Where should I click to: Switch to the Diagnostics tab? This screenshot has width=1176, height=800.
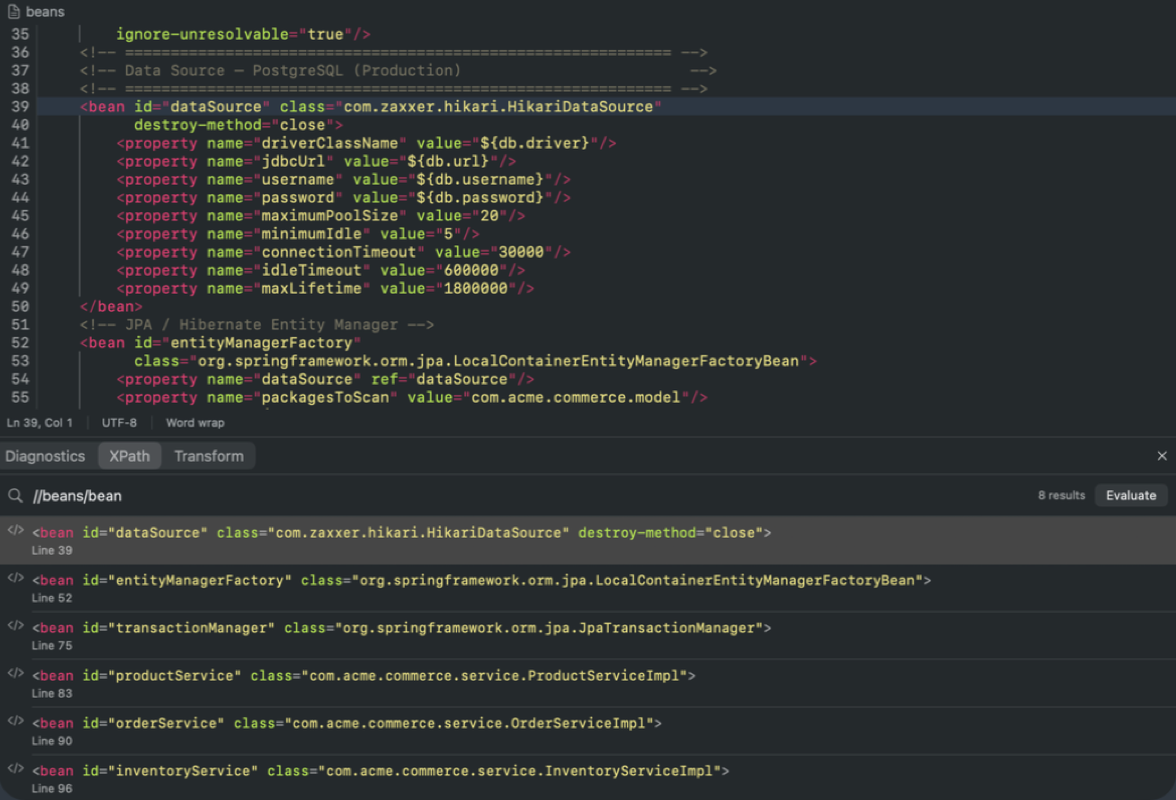click(45, 455)
